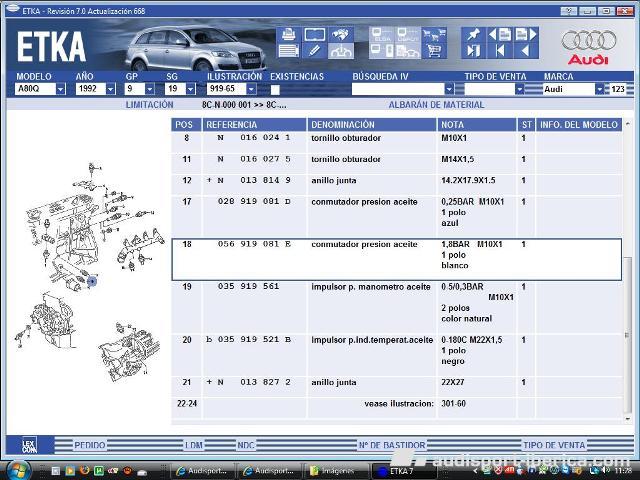Click the ELSA computer icon
Screen dimensions: 640x480
point(382,35)
